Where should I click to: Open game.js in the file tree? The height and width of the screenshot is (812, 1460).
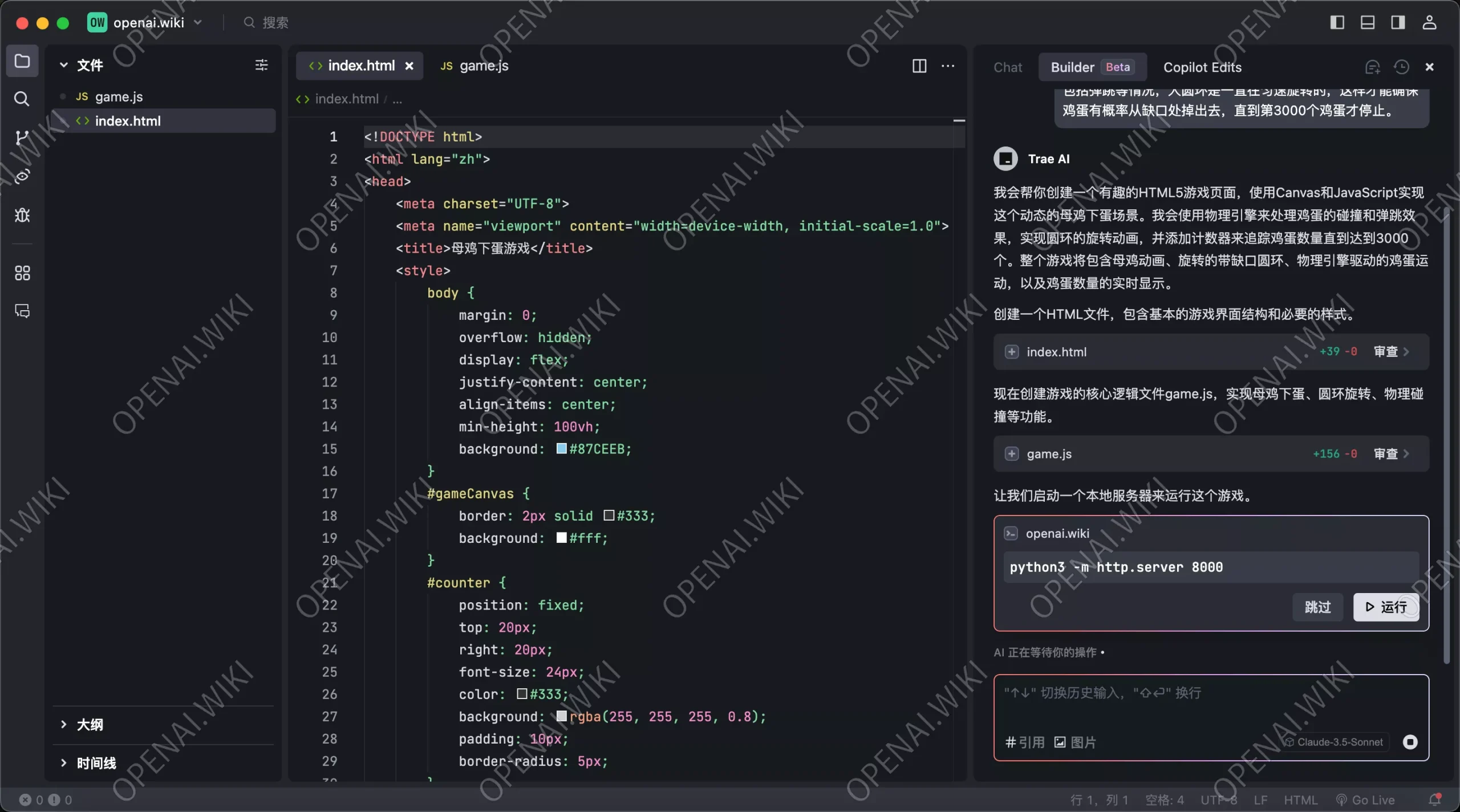click(x=164, y=97)
